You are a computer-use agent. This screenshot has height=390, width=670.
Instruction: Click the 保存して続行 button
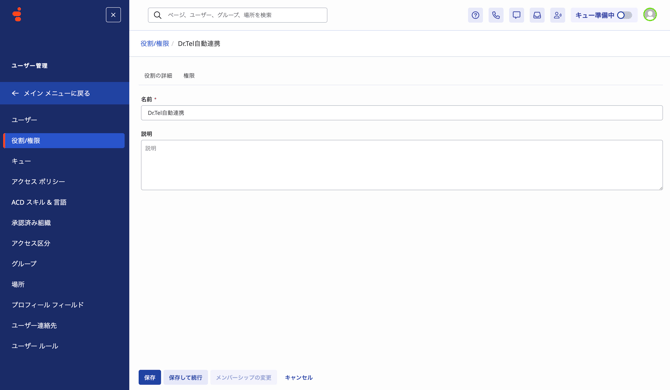pyautogui.click(x=185, y=378)
